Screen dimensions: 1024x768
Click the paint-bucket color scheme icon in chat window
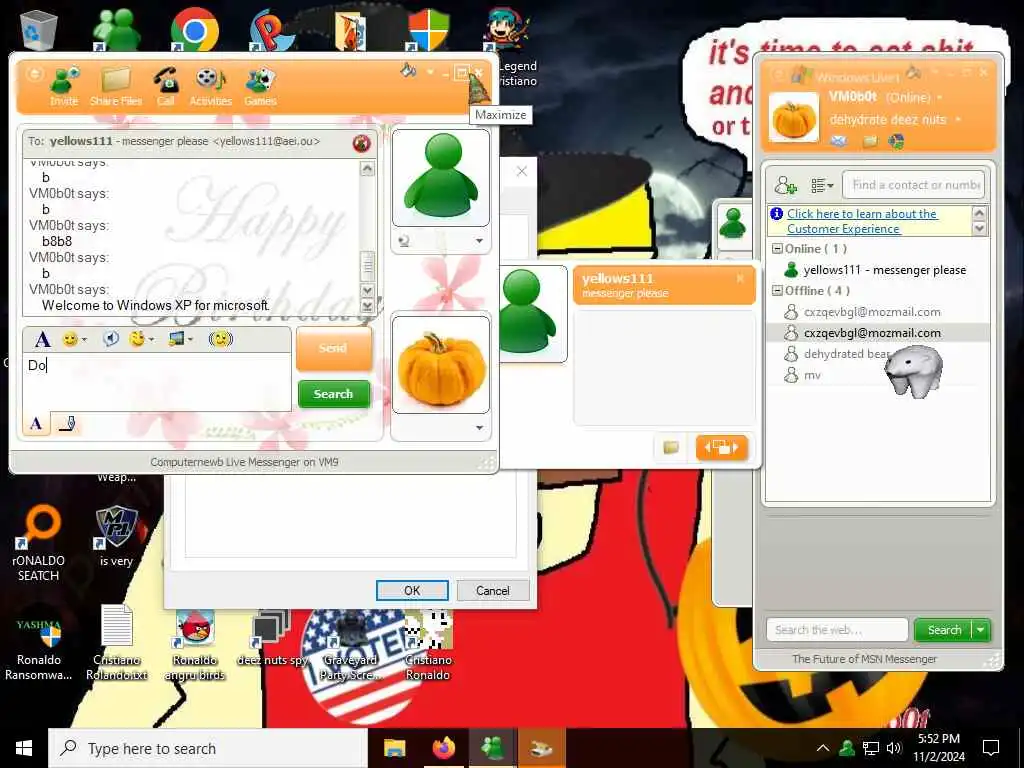[x=408, y=70]
